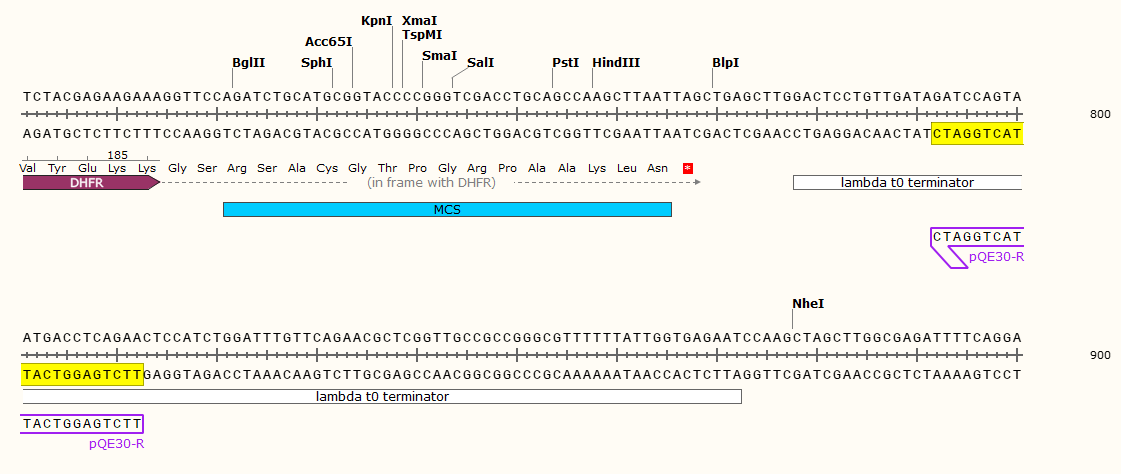This screenshot has width=1121, height=474.
Task: Select the KpnI enzyme label
Action: click(376, 20)
